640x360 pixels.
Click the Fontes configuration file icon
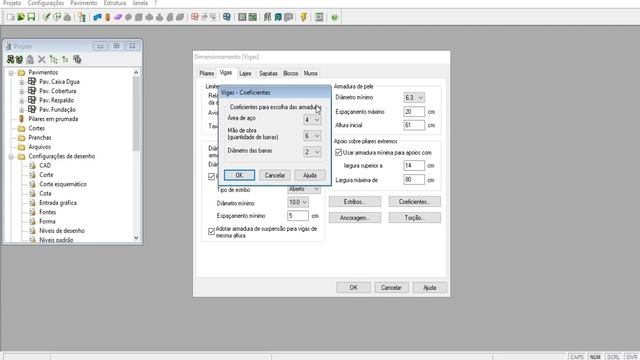click(x=32, y=212)
